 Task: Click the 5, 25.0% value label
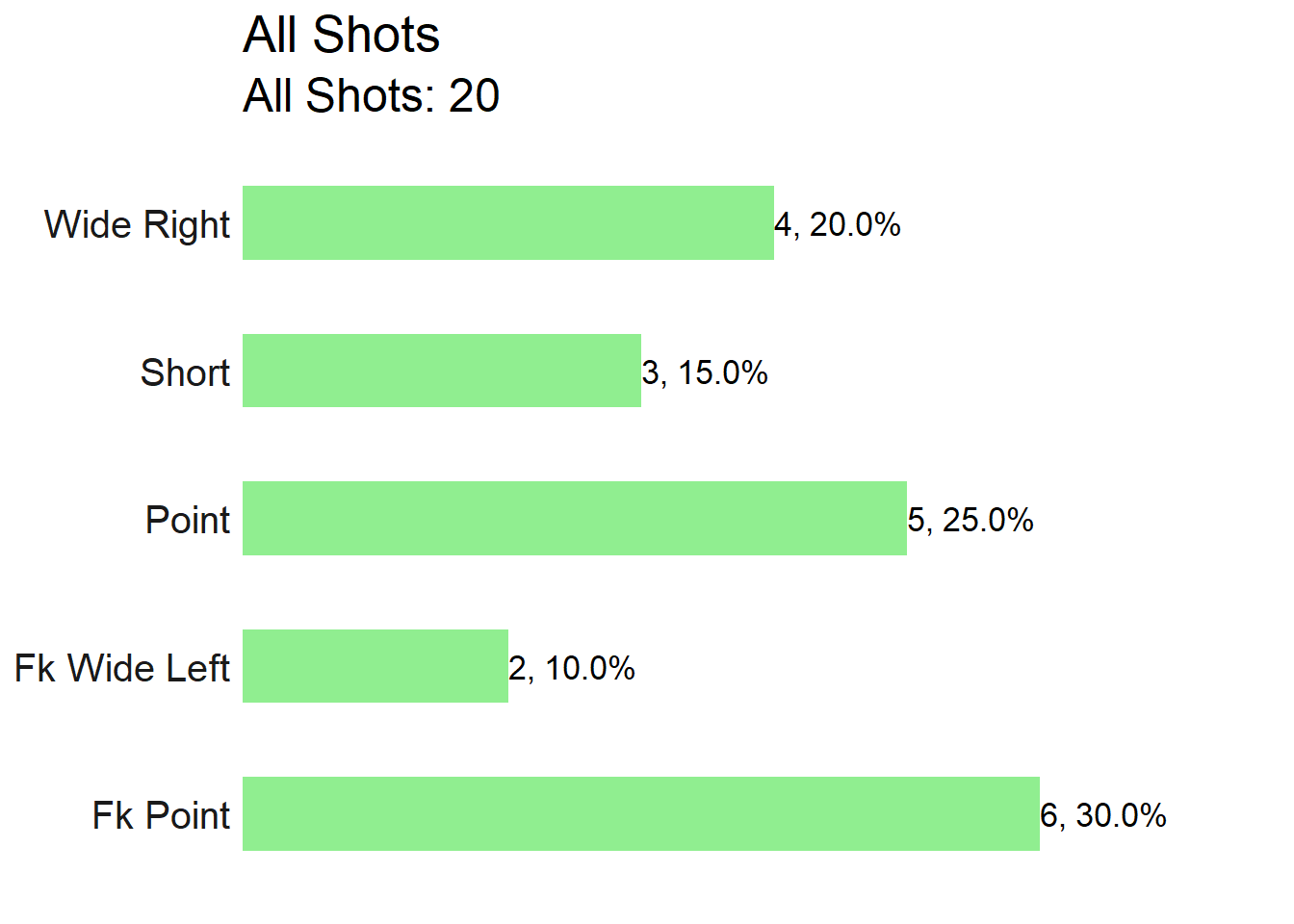tap(970, 520)
